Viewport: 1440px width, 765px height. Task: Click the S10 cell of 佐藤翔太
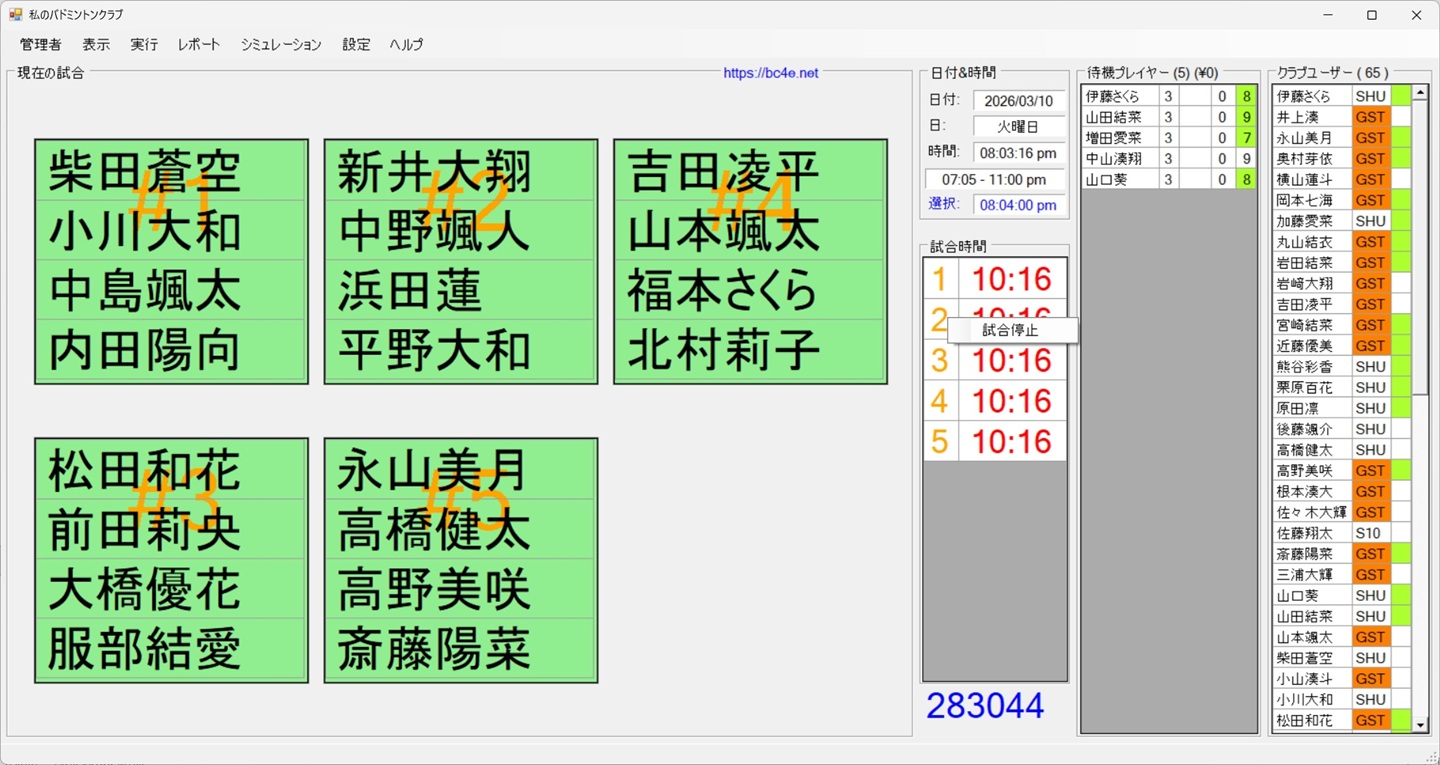(x=1371, y=533)
